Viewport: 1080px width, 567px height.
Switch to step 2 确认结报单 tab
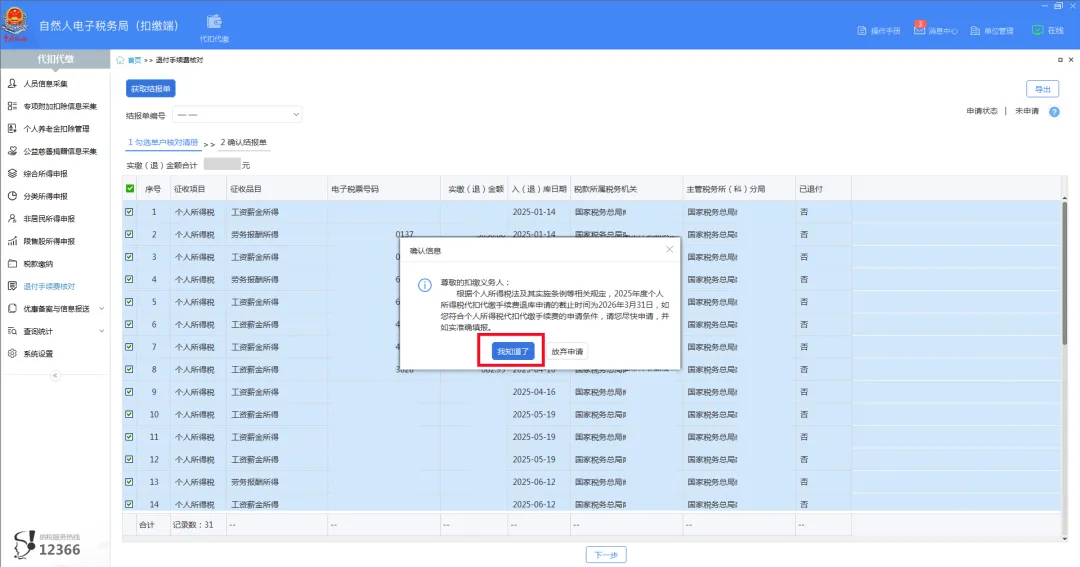coord(244,142)
